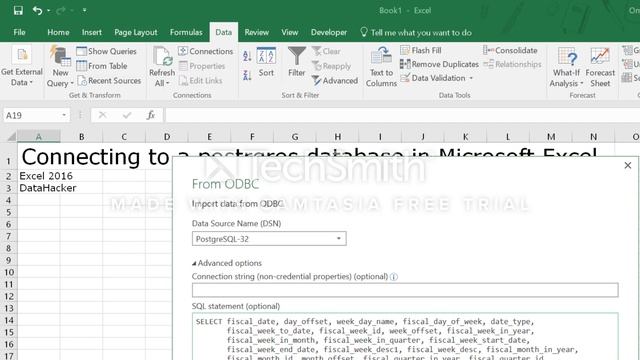Click the Save icon in quick access toolbar
This screenshot has height=360, width=640.
pyautogui.click(x=18, y=10)
